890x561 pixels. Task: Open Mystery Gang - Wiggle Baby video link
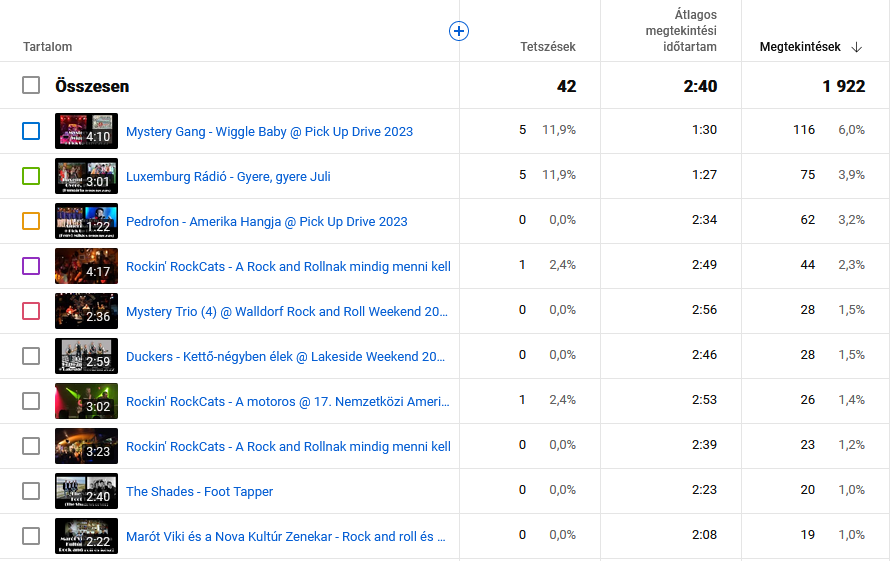tap(269, 132)
